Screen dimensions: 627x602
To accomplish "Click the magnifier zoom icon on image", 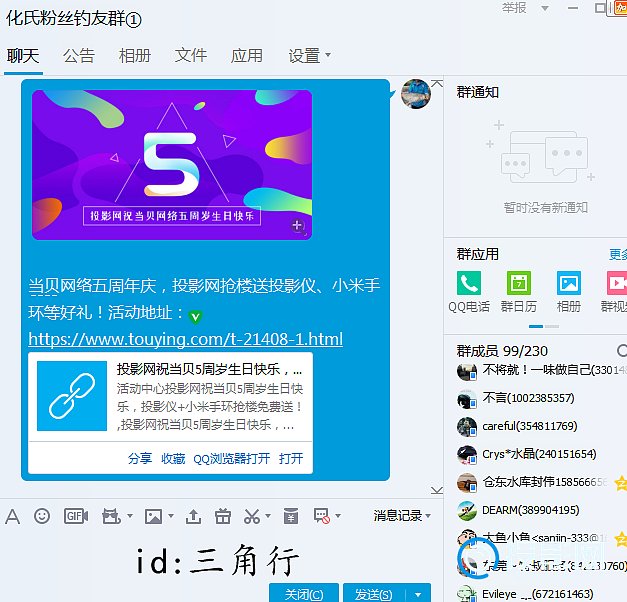I will [x=298, y=226].
